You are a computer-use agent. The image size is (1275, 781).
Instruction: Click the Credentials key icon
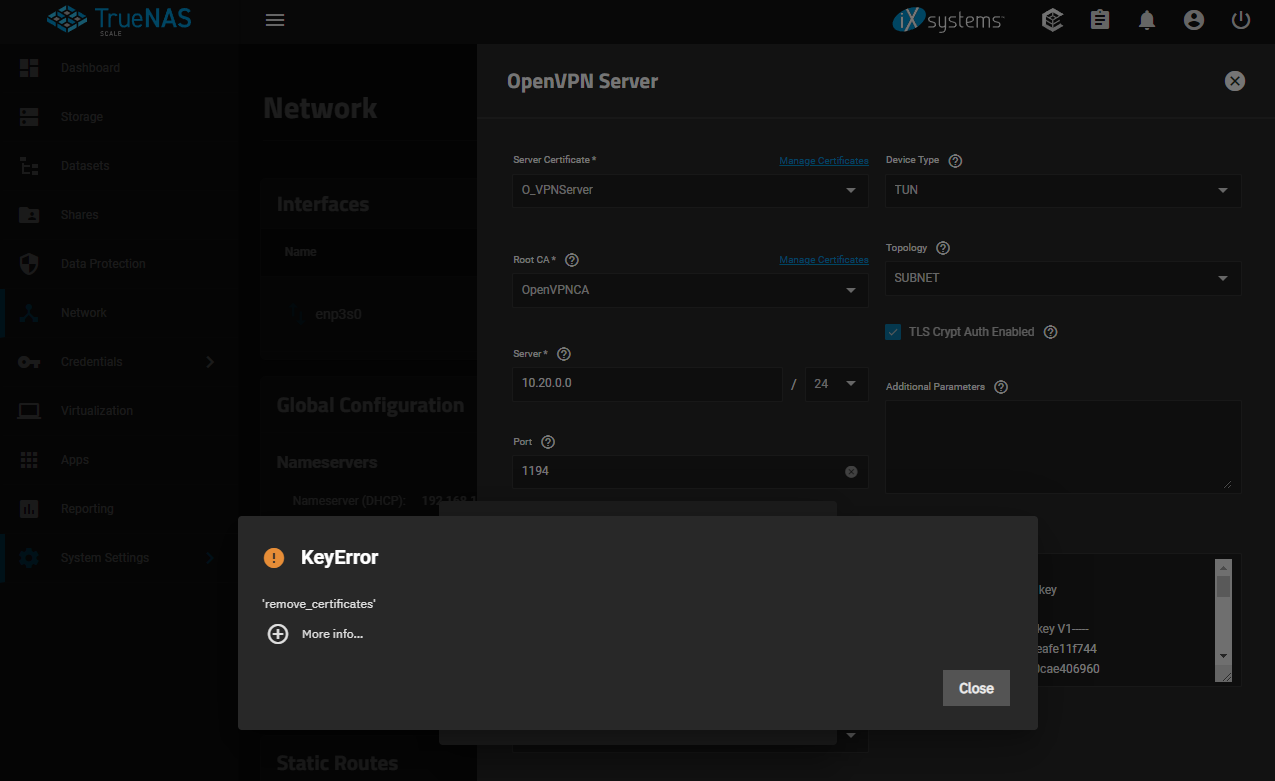29,362
